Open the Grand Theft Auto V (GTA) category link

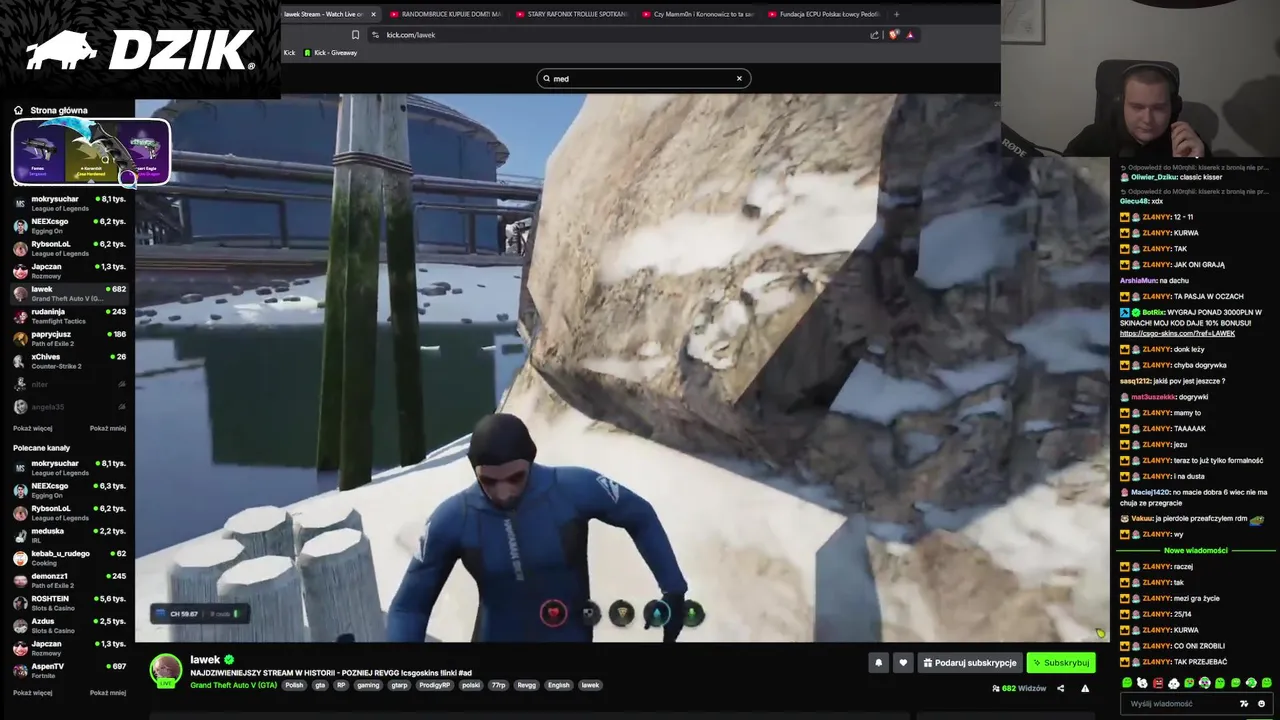click(233, 685)
